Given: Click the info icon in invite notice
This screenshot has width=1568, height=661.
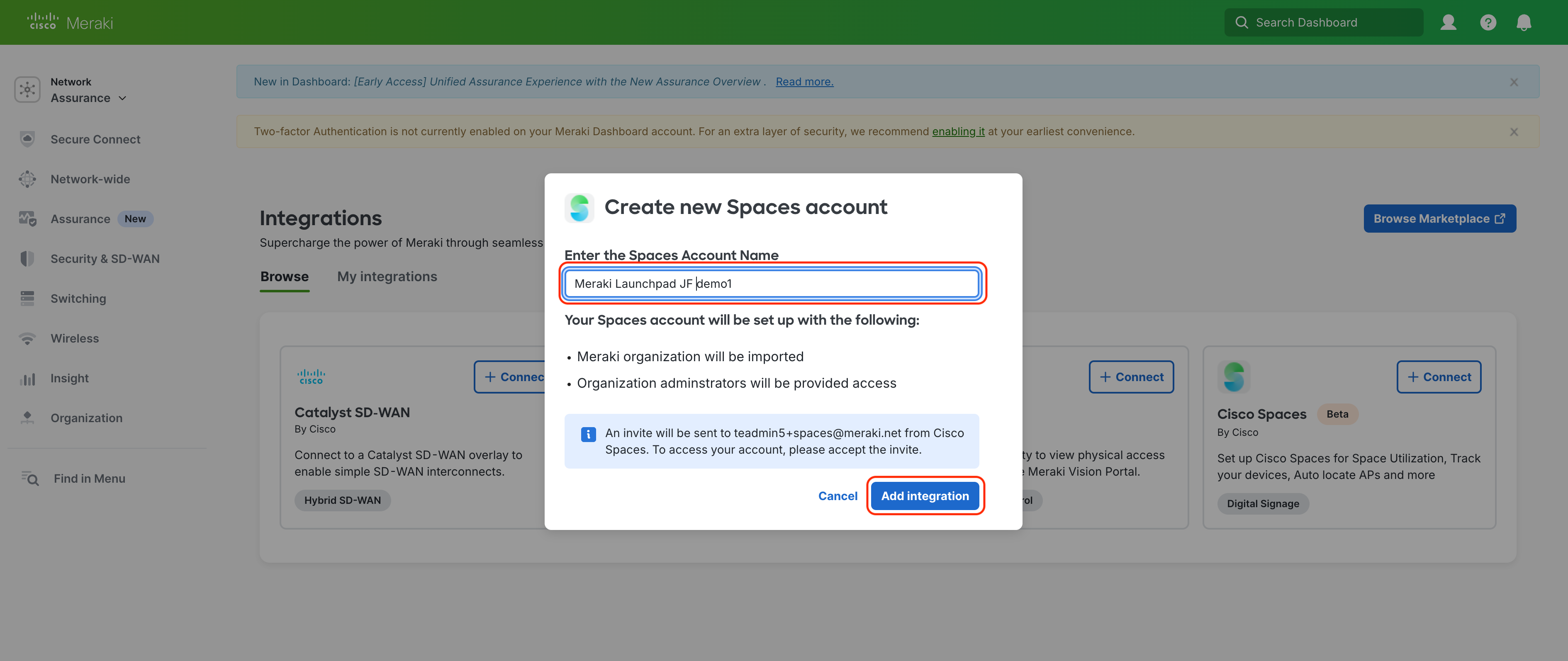Looking at the screenshot, I should [588, 434].
